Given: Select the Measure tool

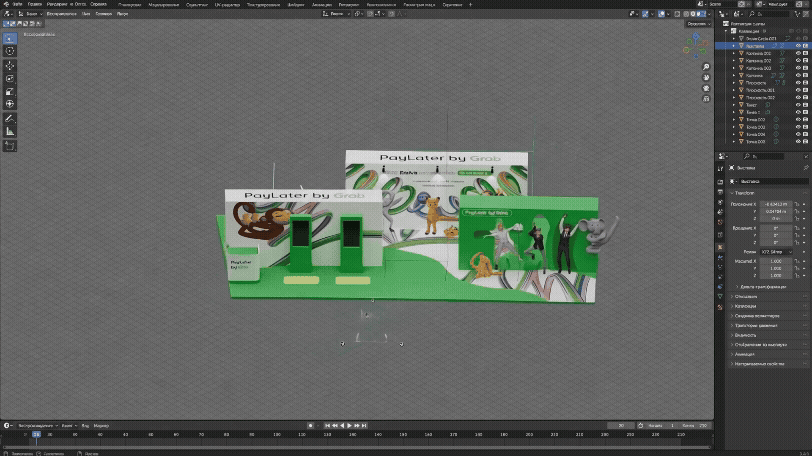Looking at the screenshot, I should coord(10,131).
